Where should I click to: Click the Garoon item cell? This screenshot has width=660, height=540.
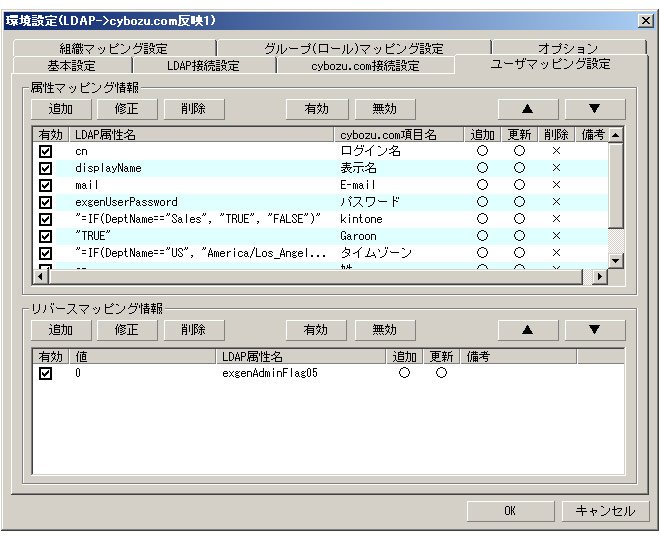point(358,236)
